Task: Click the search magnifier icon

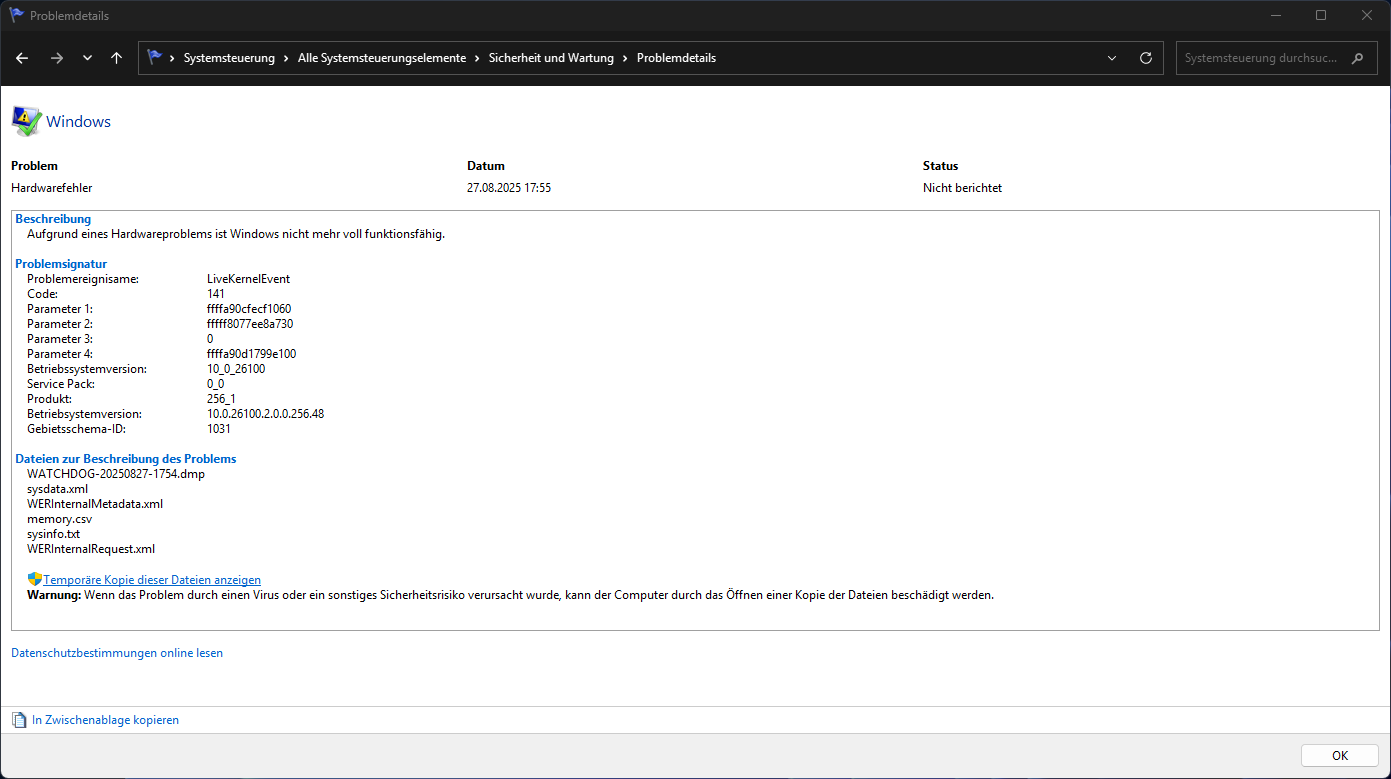Action: coord(1357,58)
